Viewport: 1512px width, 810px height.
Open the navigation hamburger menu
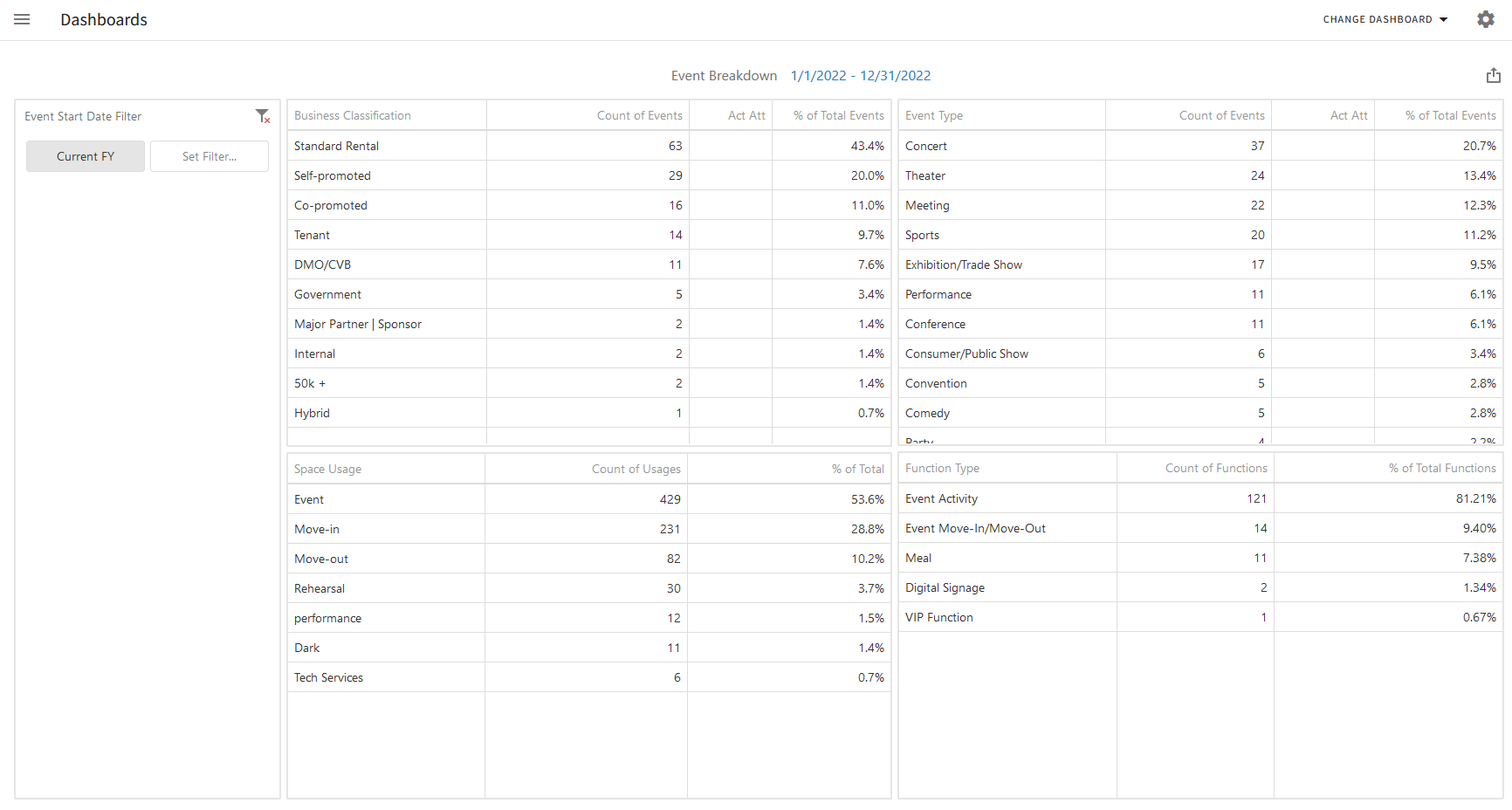coord(22,19)
